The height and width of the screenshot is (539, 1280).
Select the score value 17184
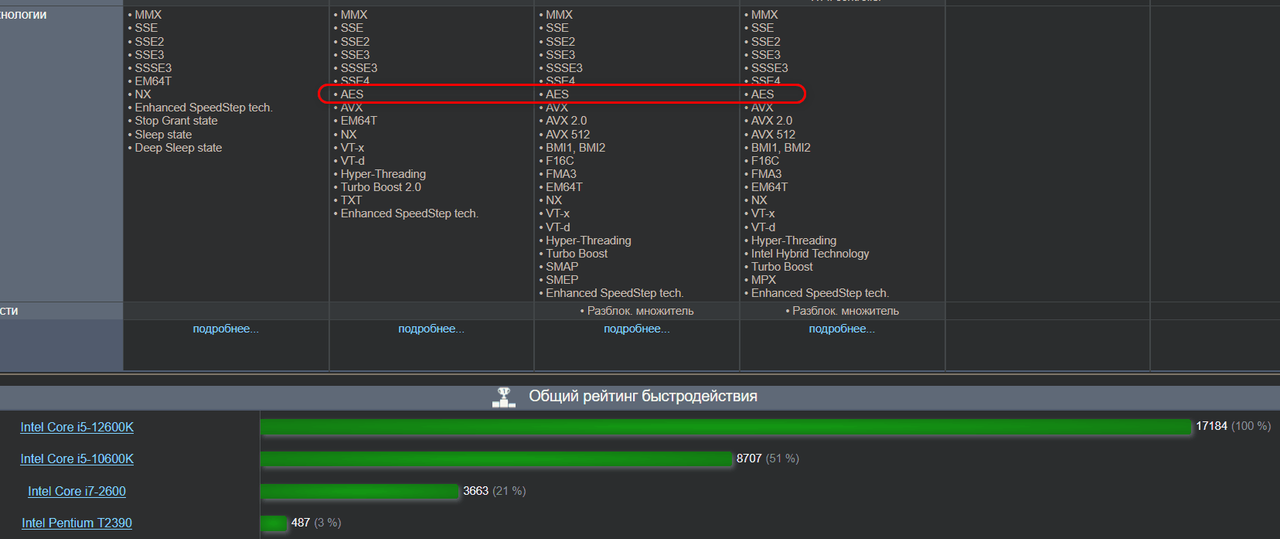[1211, 426]
